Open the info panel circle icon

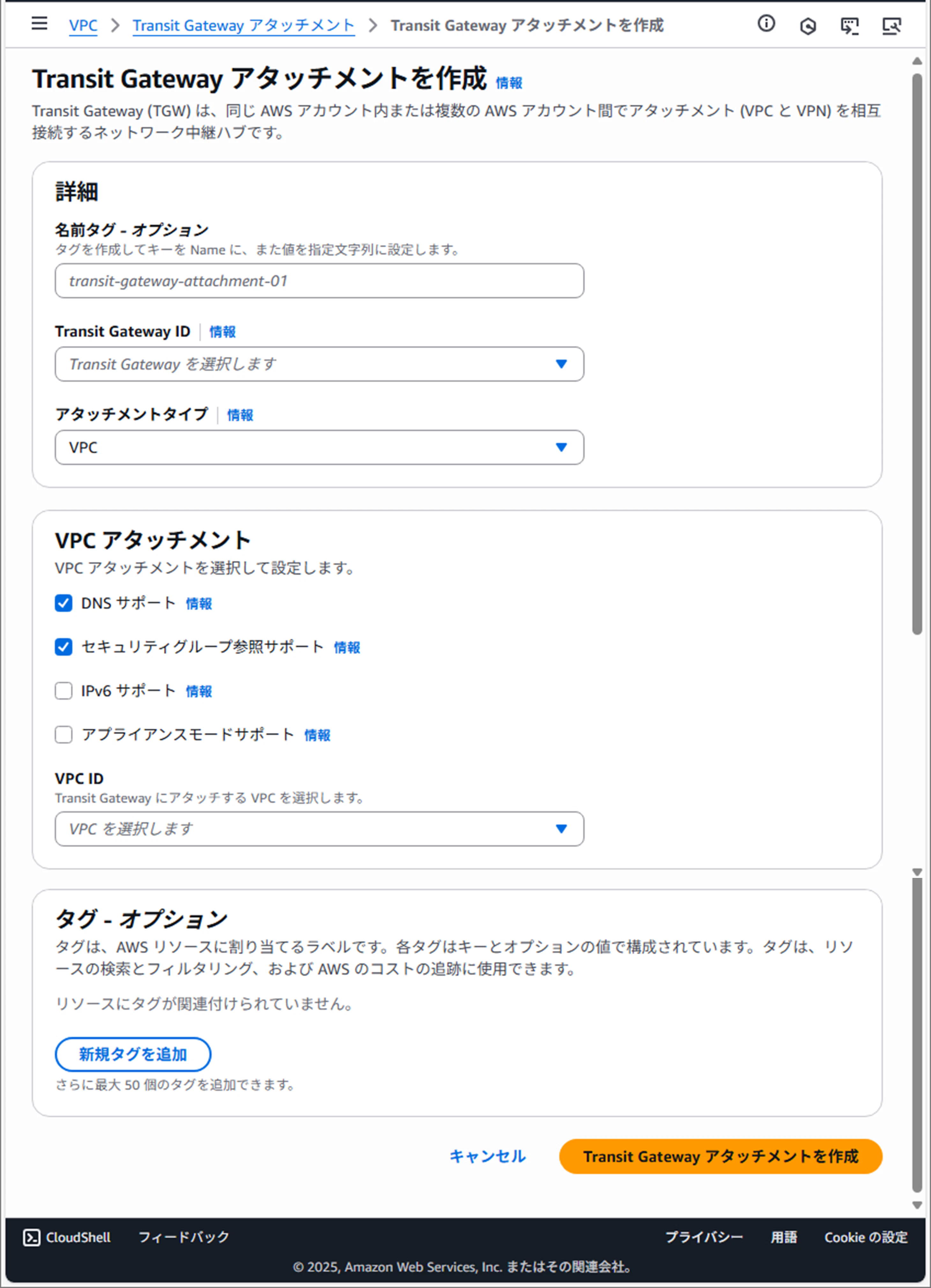pyautogui.click(x=766, y=24)
